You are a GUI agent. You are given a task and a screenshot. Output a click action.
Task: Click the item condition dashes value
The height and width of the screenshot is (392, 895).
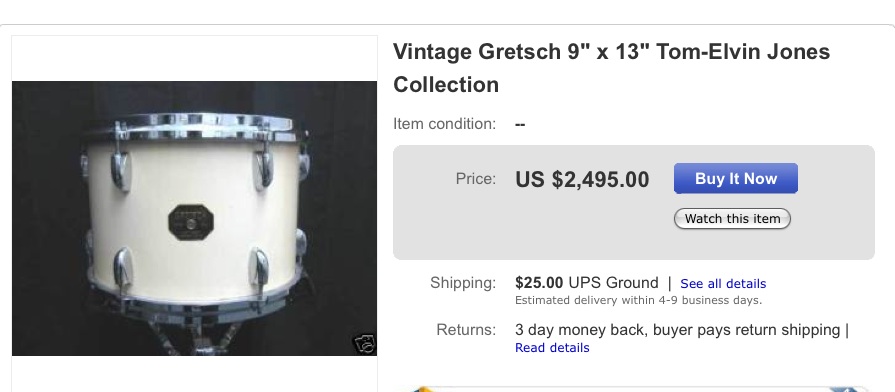[x=520, y=124]
